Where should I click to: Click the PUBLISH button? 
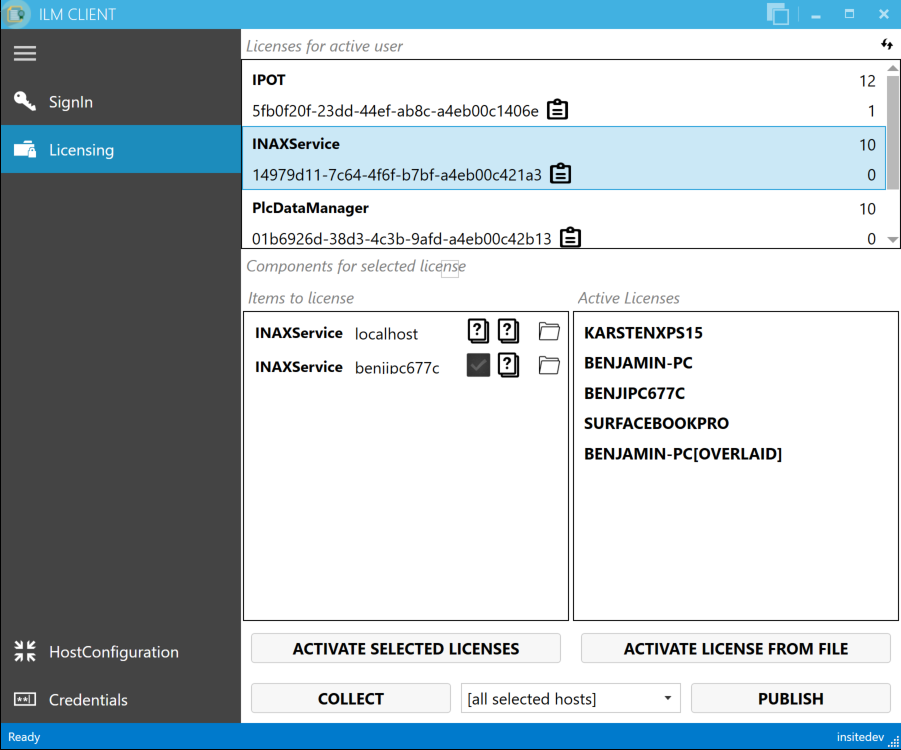tap(790, 698)
